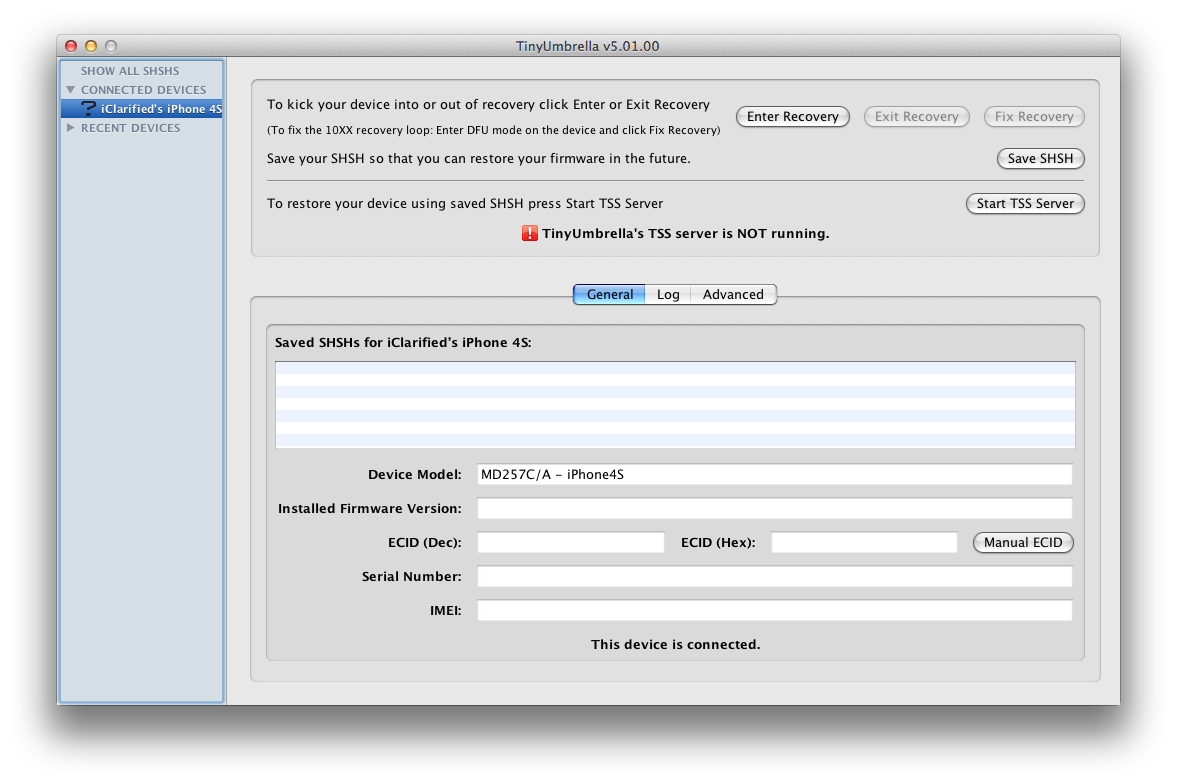Click inside the Saved SHSHs list
The height and width of the screenshot is (784, 1177).
pos(675,405)
